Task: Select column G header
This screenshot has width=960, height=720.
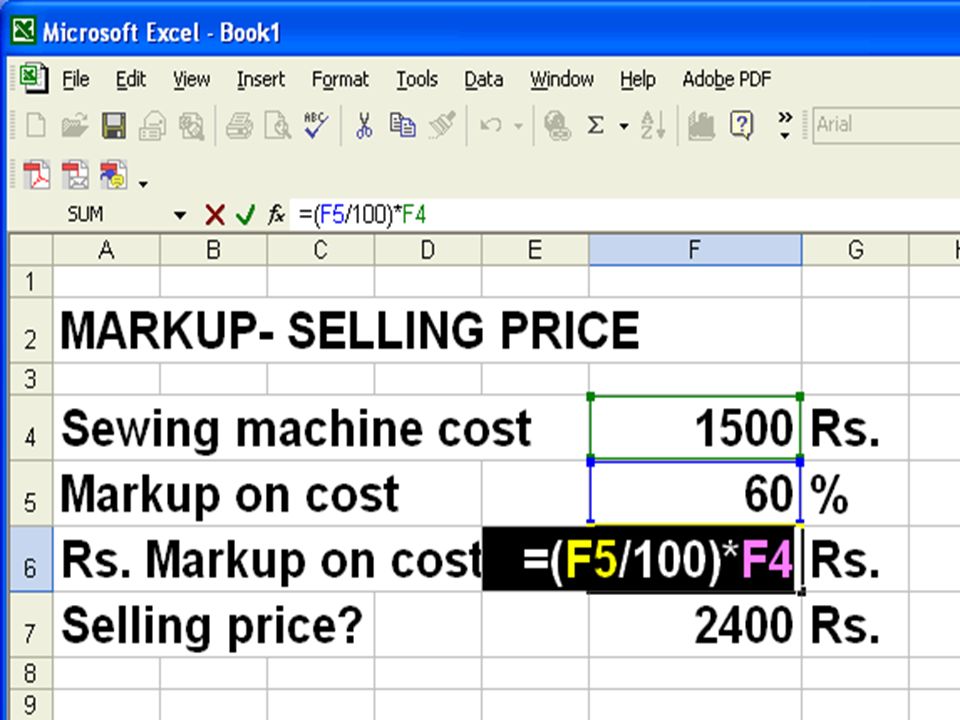Action: tap(855, 250)
